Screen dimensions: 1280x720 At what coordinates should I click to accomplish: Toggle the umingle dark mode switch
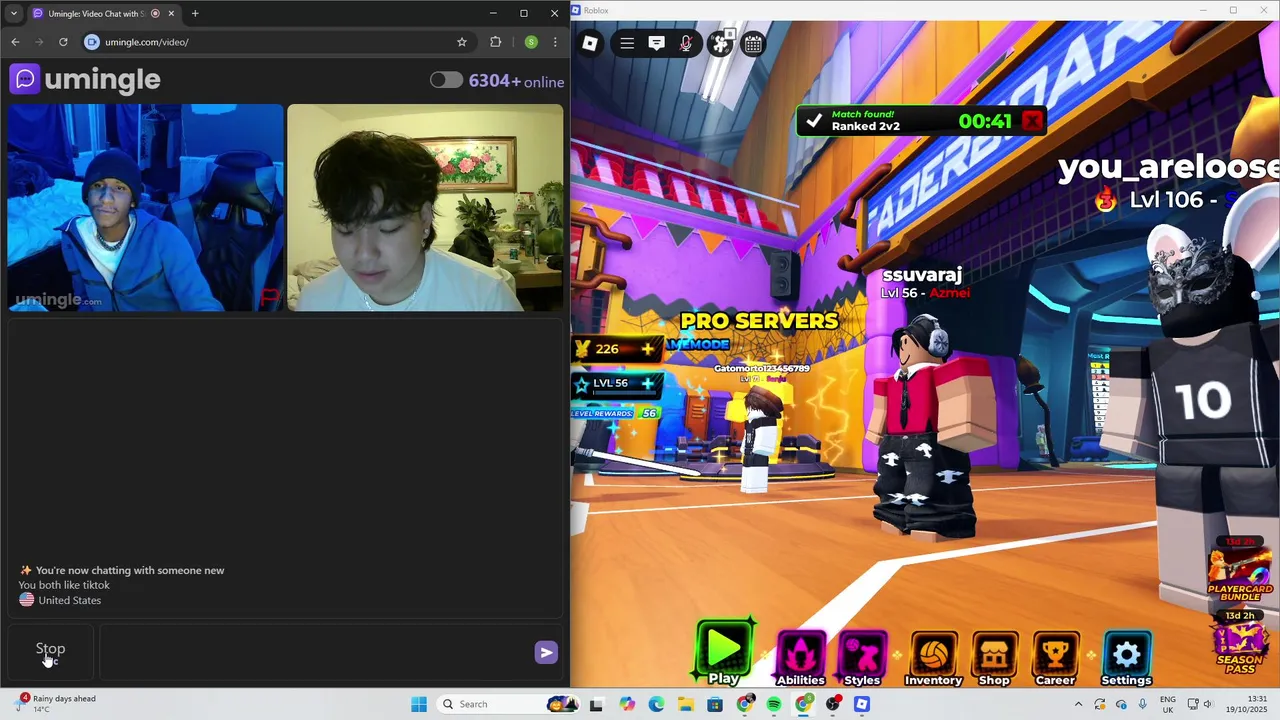click(446, 80)
